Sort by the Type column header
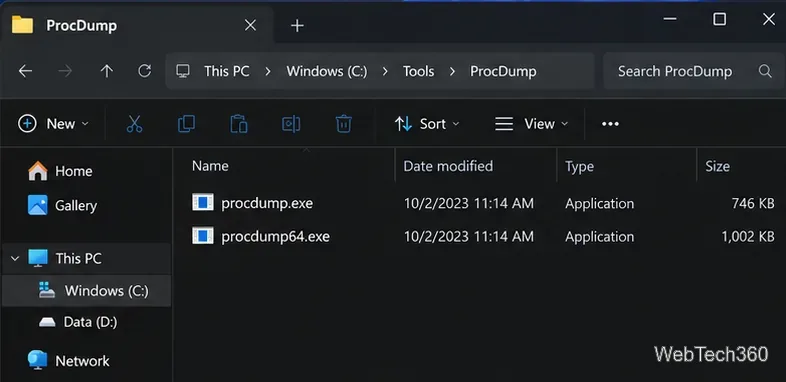The width and height of the screenshot is (786, 382). click(579, 166)
